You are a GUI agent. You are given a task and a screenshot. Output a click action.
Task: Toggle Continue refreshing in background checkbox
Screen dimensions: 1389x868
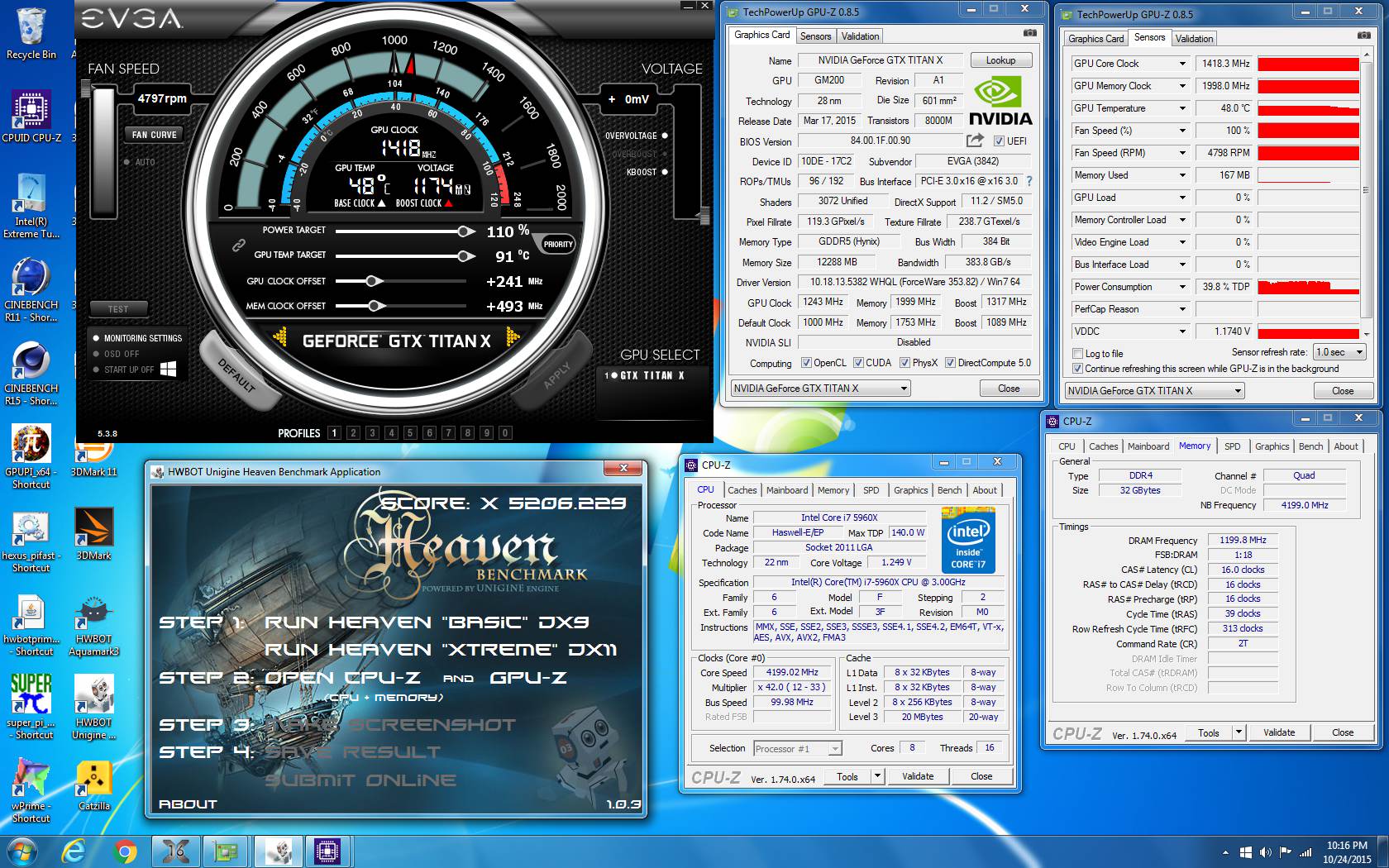tap(1077, 369)
